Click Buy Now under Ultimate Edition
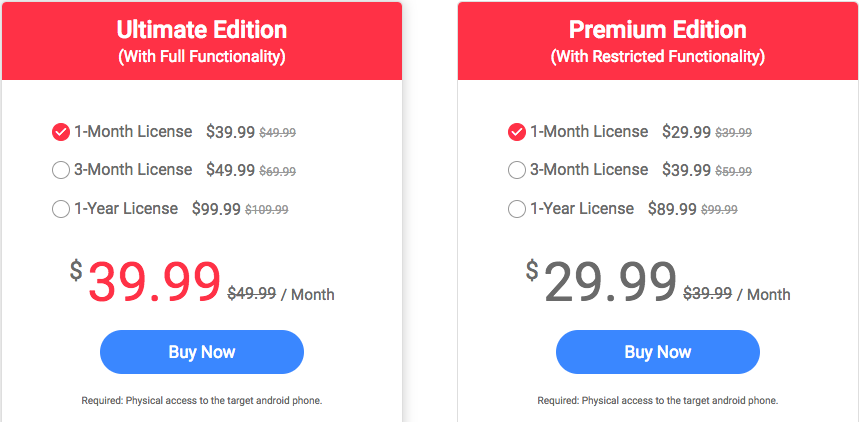859x422 pixels. (x=202, y=352)
